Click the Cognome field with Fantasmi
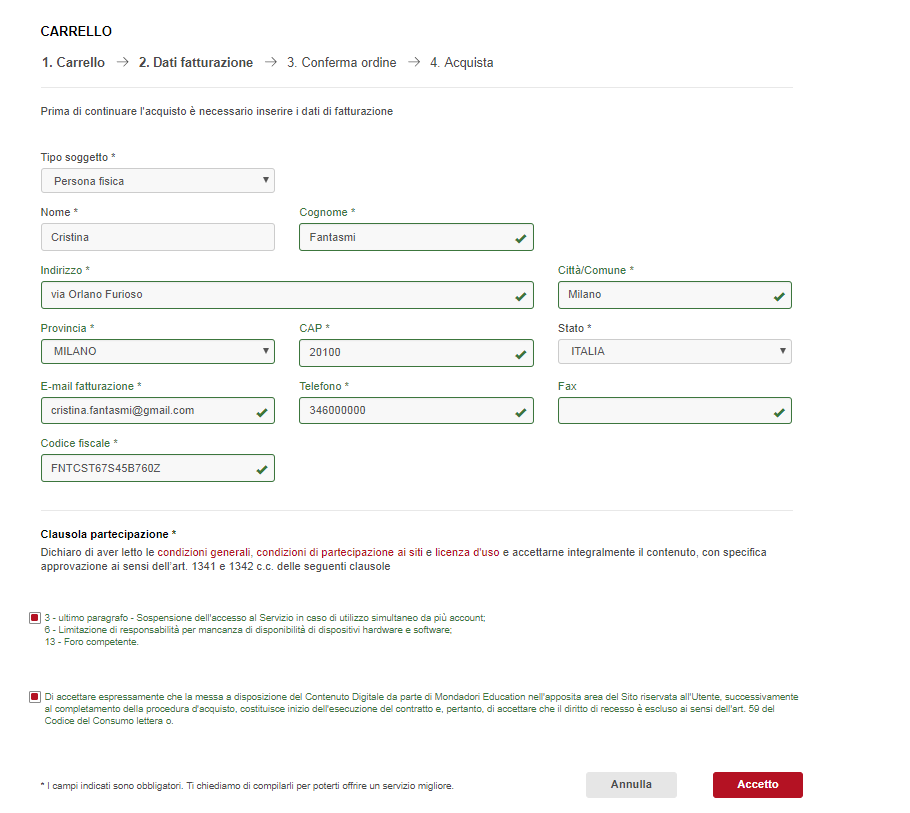This screenshot has width=910, height=813. (x=416, y=237)
